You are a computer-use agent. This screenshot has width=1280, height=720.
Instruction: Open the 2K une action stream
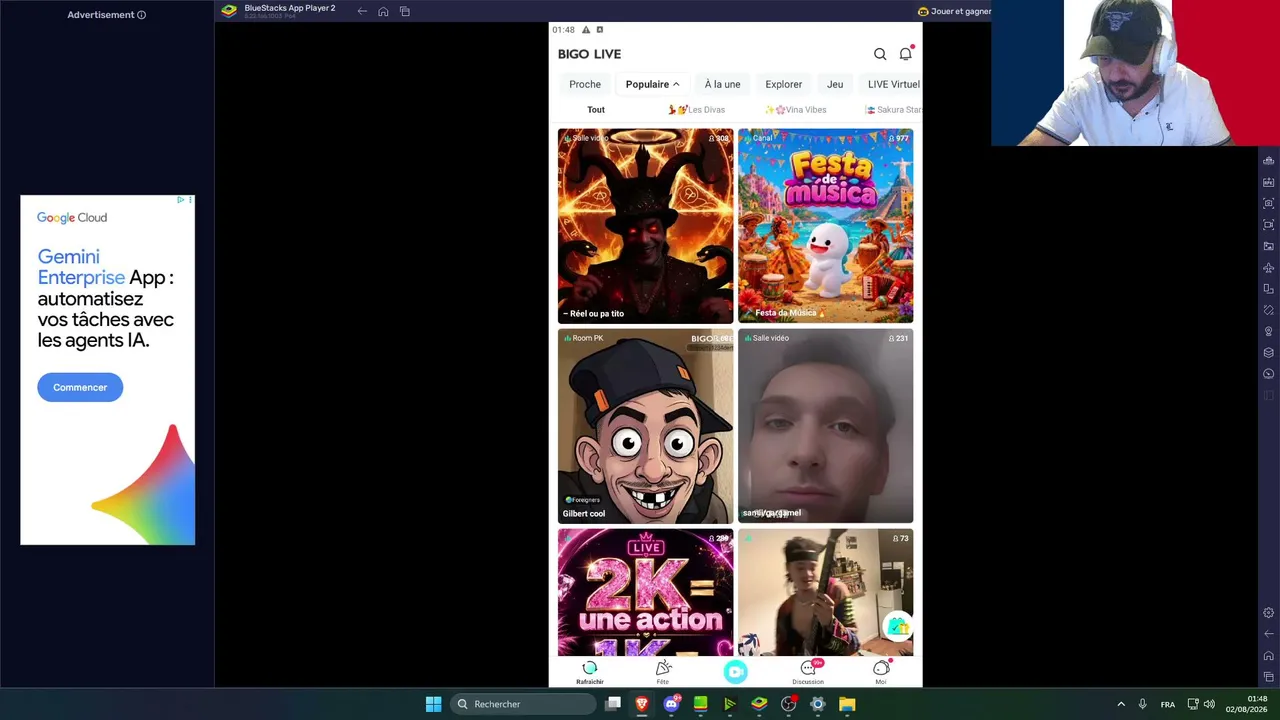pyautogui.click(x=645, y=592)
